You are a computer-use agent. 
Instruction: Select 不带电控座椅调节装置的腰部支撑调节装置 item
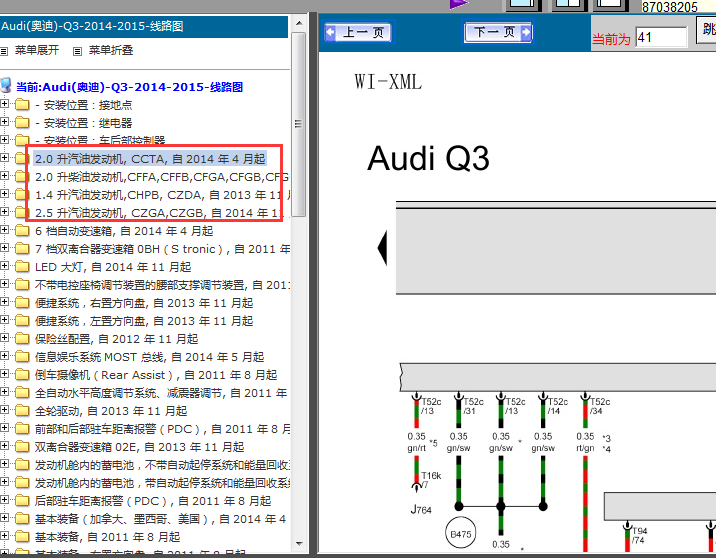click(x=162, y=285)
